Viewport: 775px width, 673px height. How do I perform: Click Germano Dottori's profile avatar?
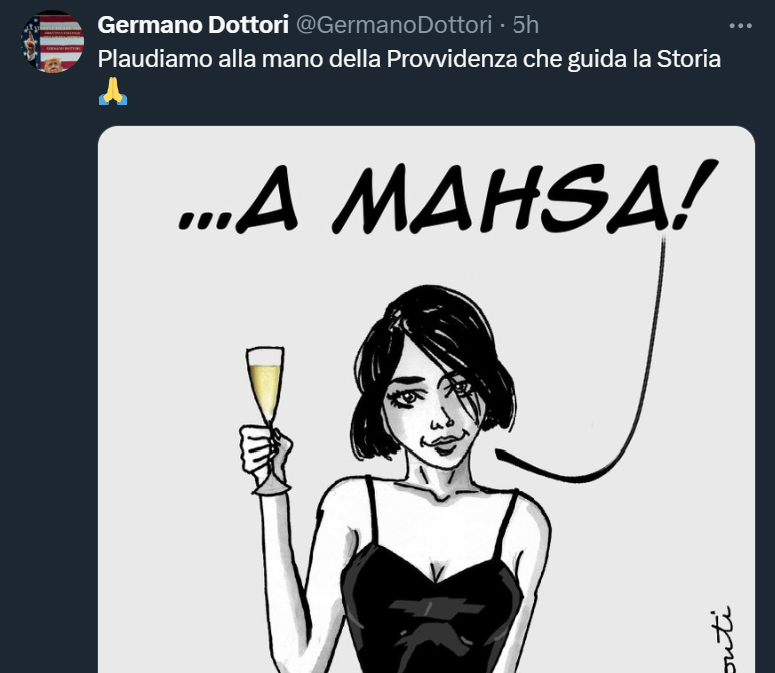52,42
